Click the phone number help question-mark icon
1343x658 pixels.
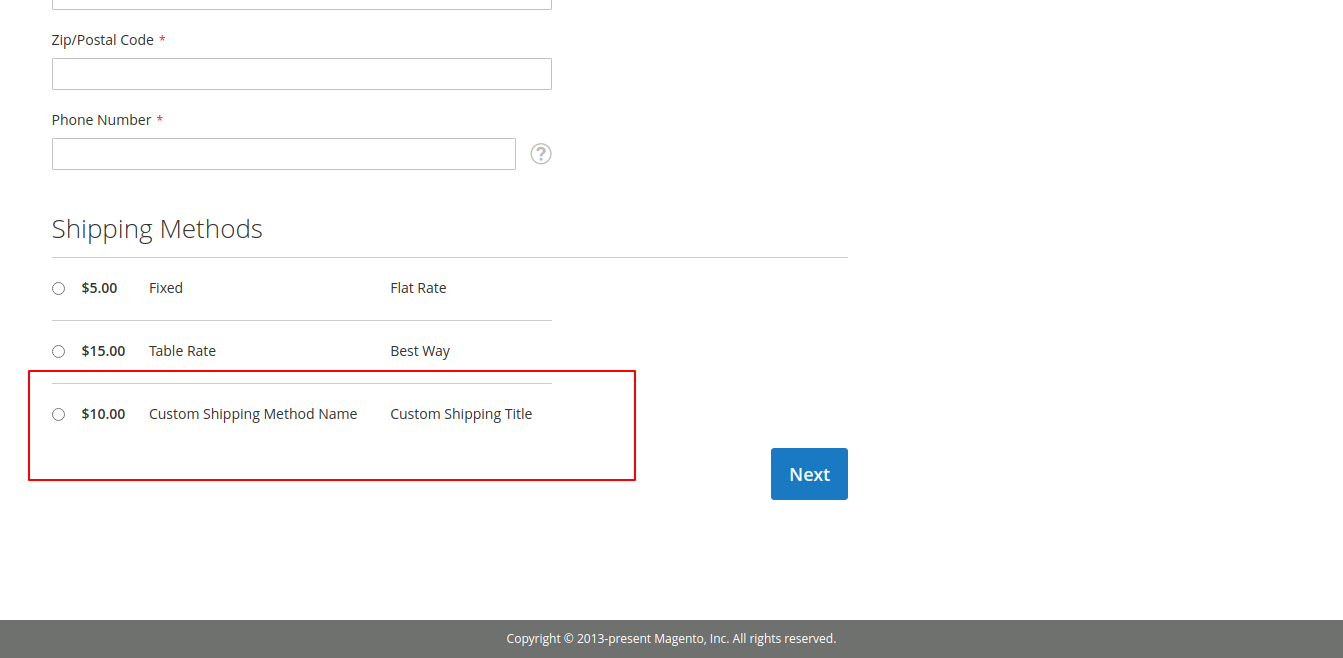[541, 154]
